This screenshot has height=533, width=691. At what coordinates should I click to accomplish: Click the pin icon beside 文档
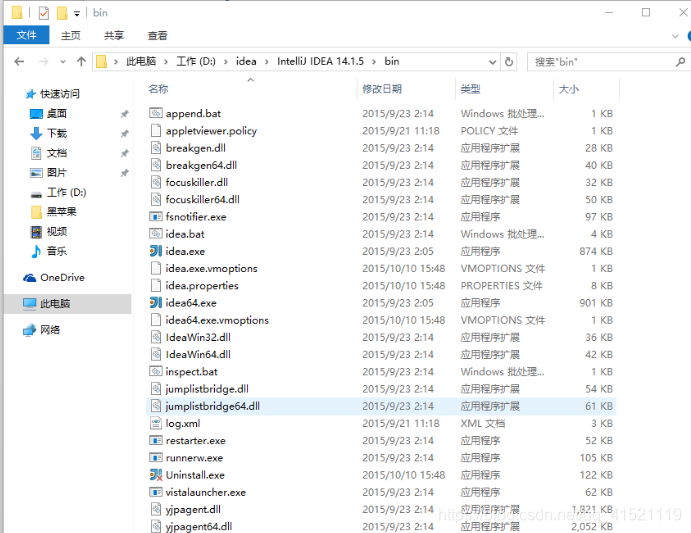pyautogui.click(x=125, y=153)
